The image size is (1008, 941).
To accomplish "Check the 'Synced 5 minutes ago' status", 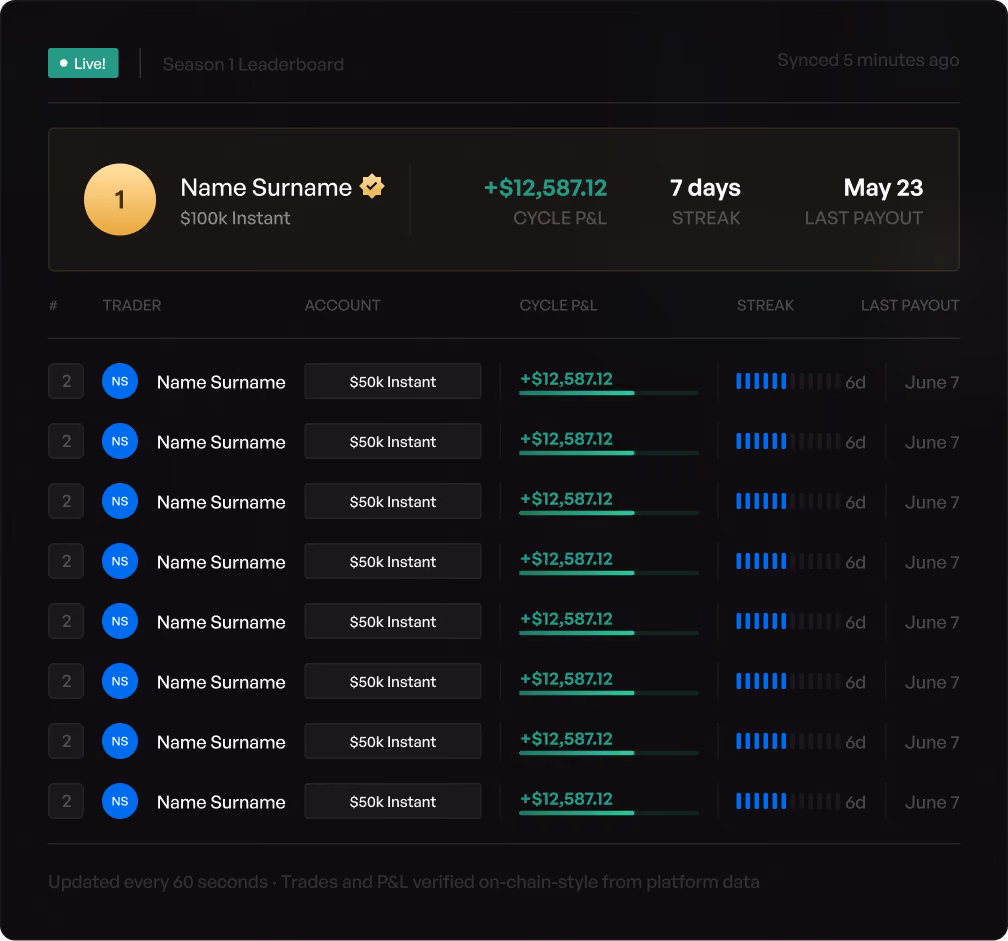I will [x=868, y=60].
